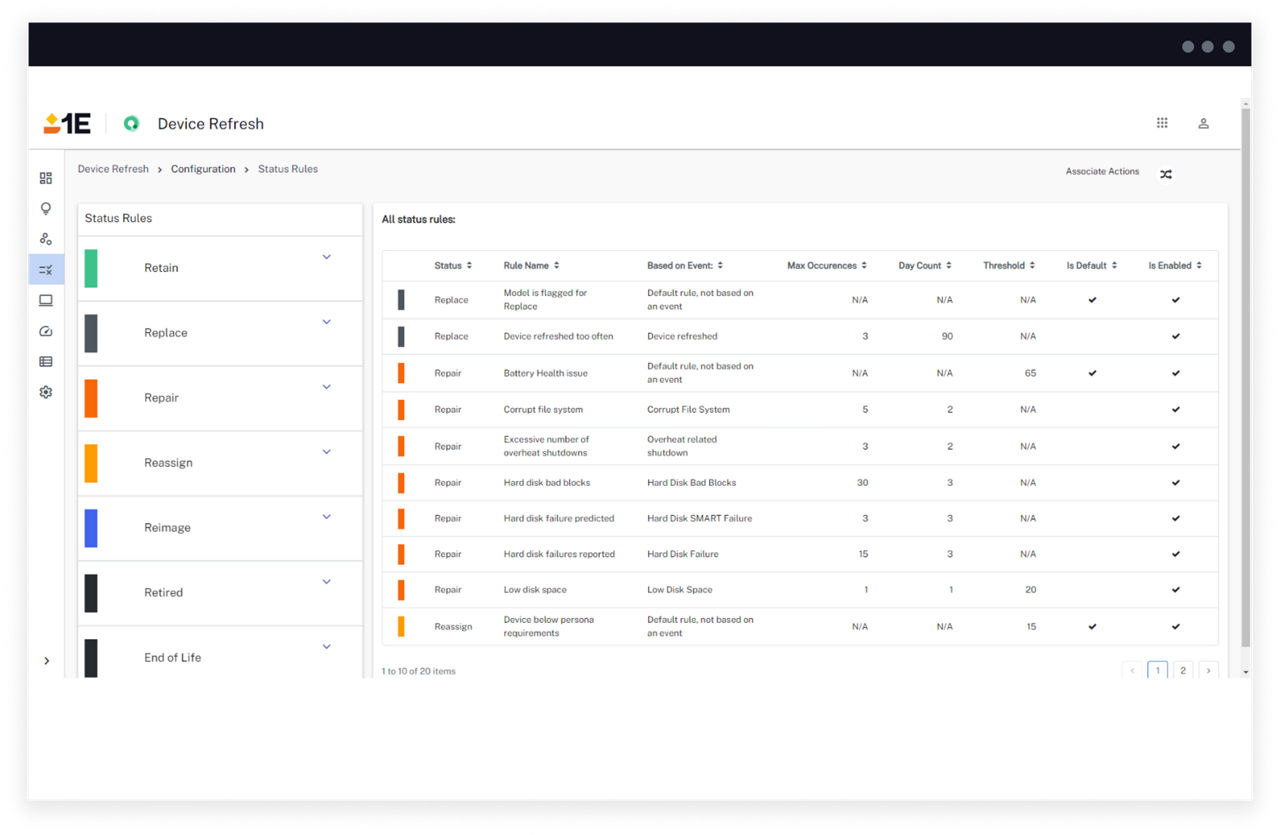Sort table by Based on Event column
1280x835 pixels.
tap(685, 266)
